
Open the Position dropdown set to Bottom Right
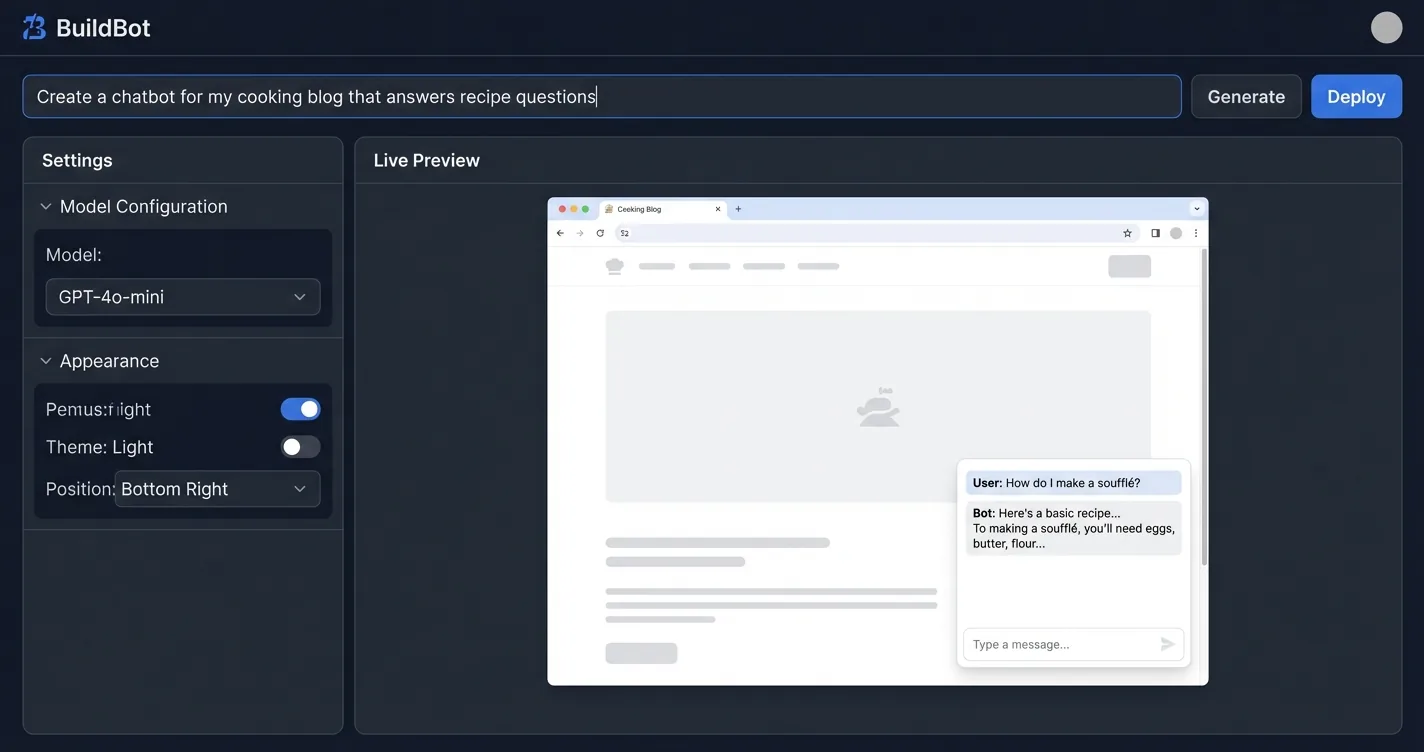tap(217, 489)
